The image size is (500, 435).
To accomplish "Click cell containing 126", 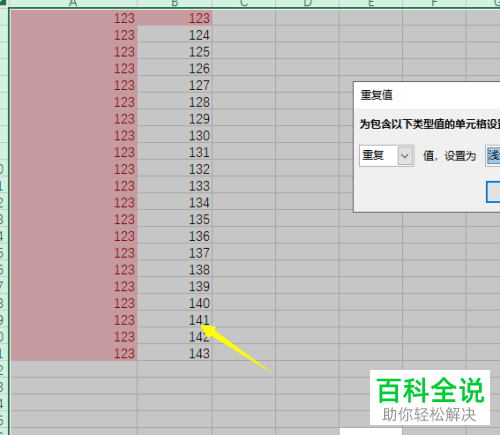I will [175, 68].
